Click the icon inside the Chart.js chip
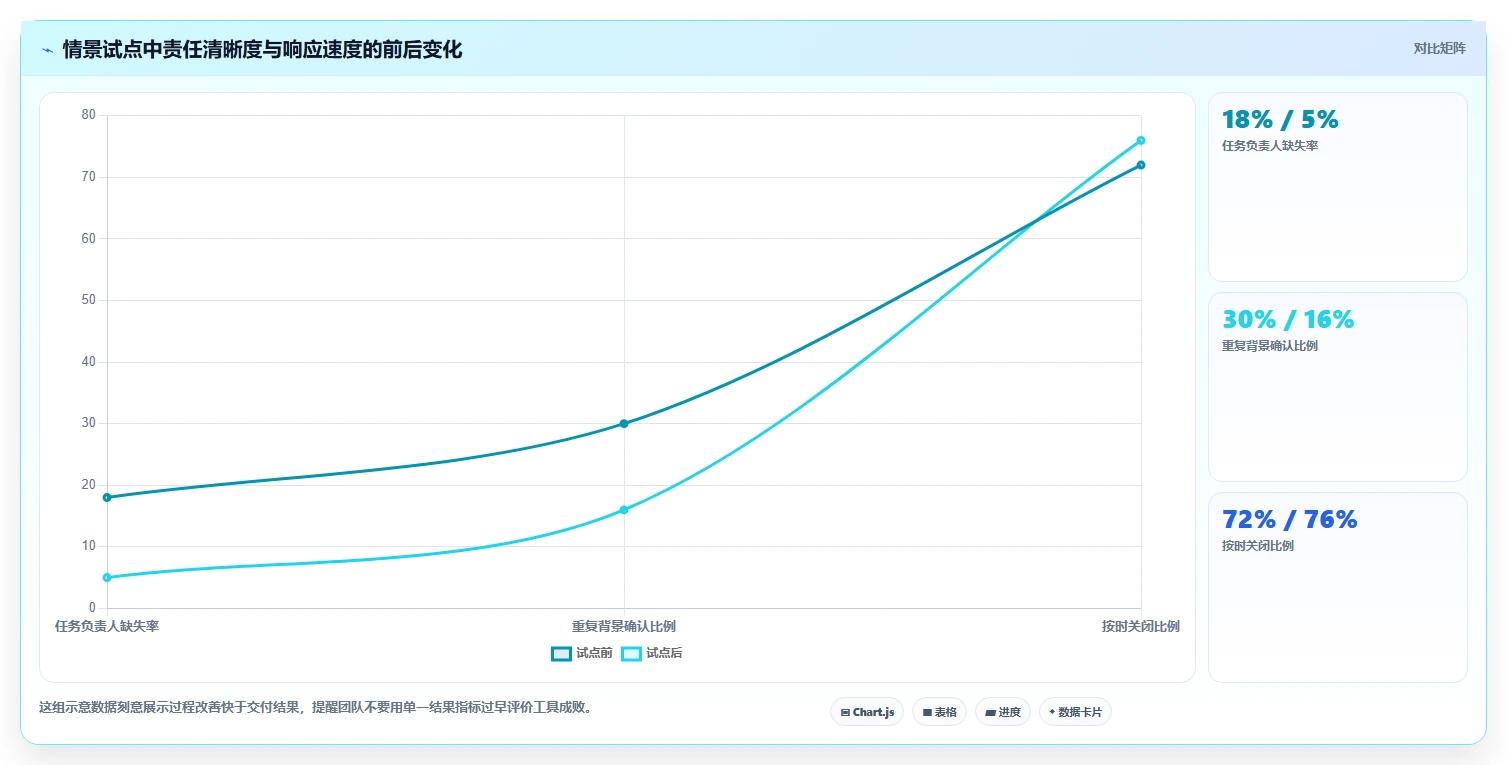Image resolution: width=1507 pixels, height=765 pixels. coord(845,713)
